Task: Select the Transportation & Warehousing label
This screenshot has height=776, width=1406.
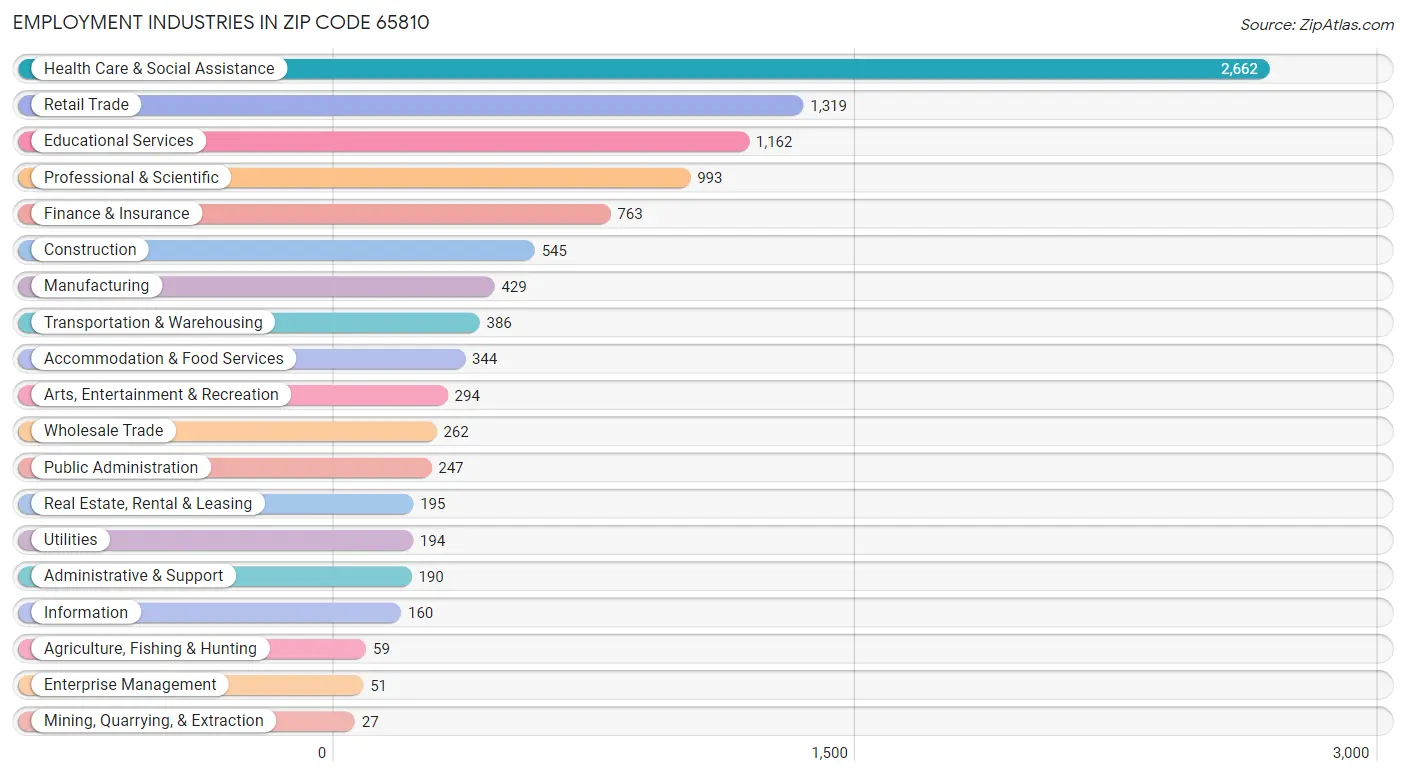Action: point(153,323)
